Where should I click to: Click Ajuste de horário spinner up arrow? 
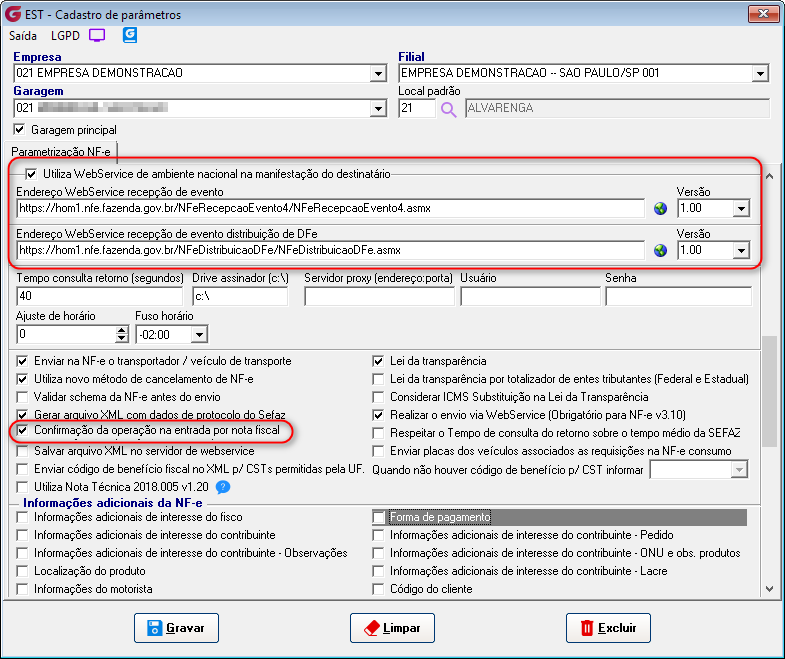pos(122,331)
